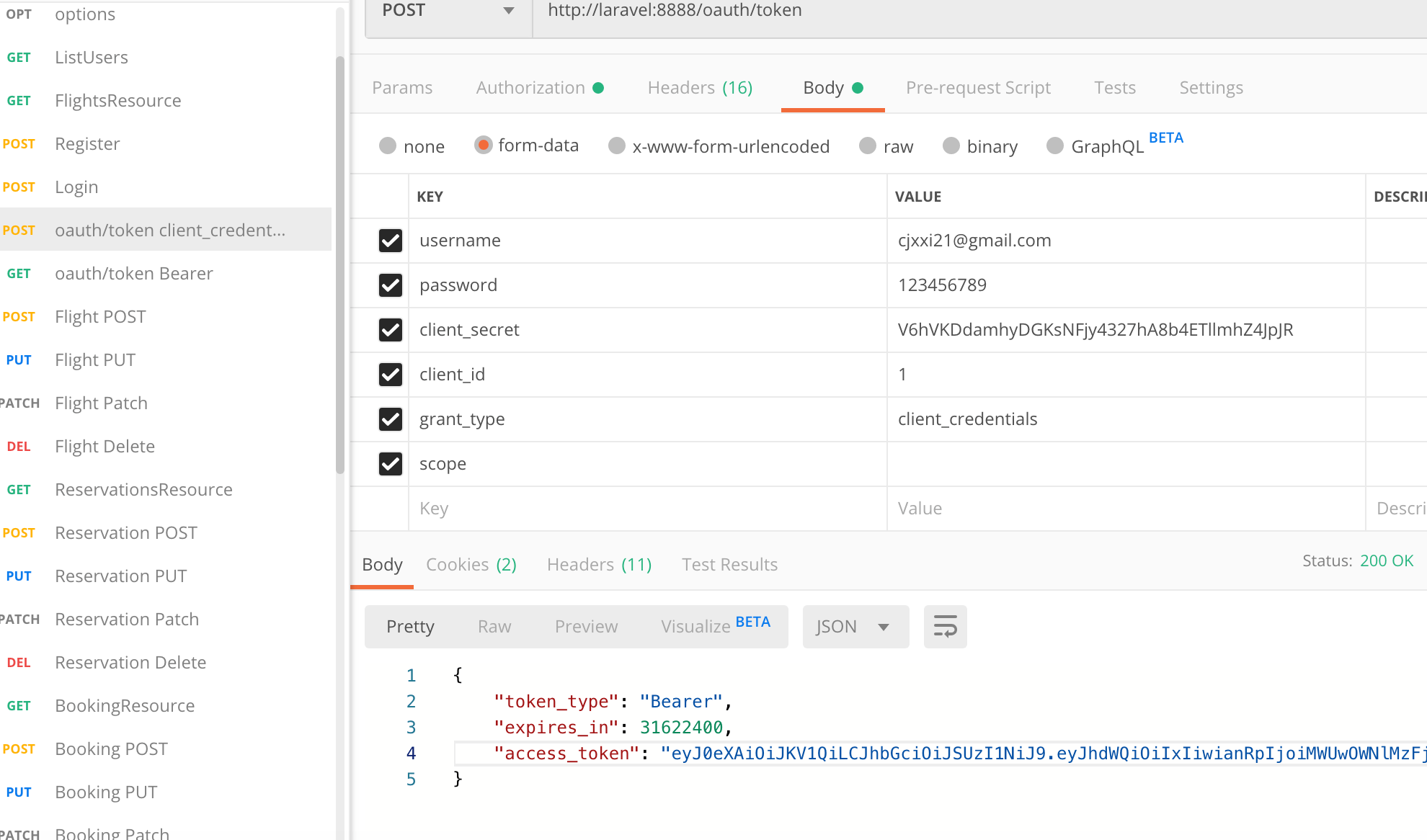Disable the client_secret parameter checkbox
Screen dimensions: 1427x840
pyautogui.click(x=390, y=330)
